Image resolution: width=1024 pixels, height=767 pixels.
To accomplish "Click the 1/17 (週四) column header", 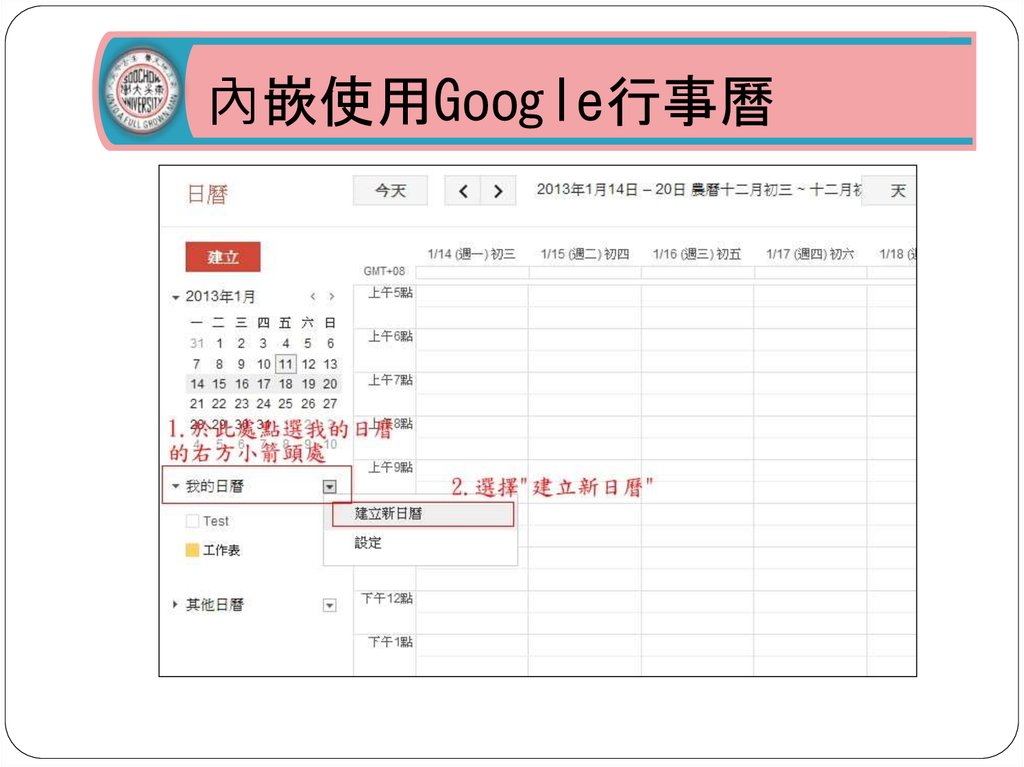I will coord(810,254).
